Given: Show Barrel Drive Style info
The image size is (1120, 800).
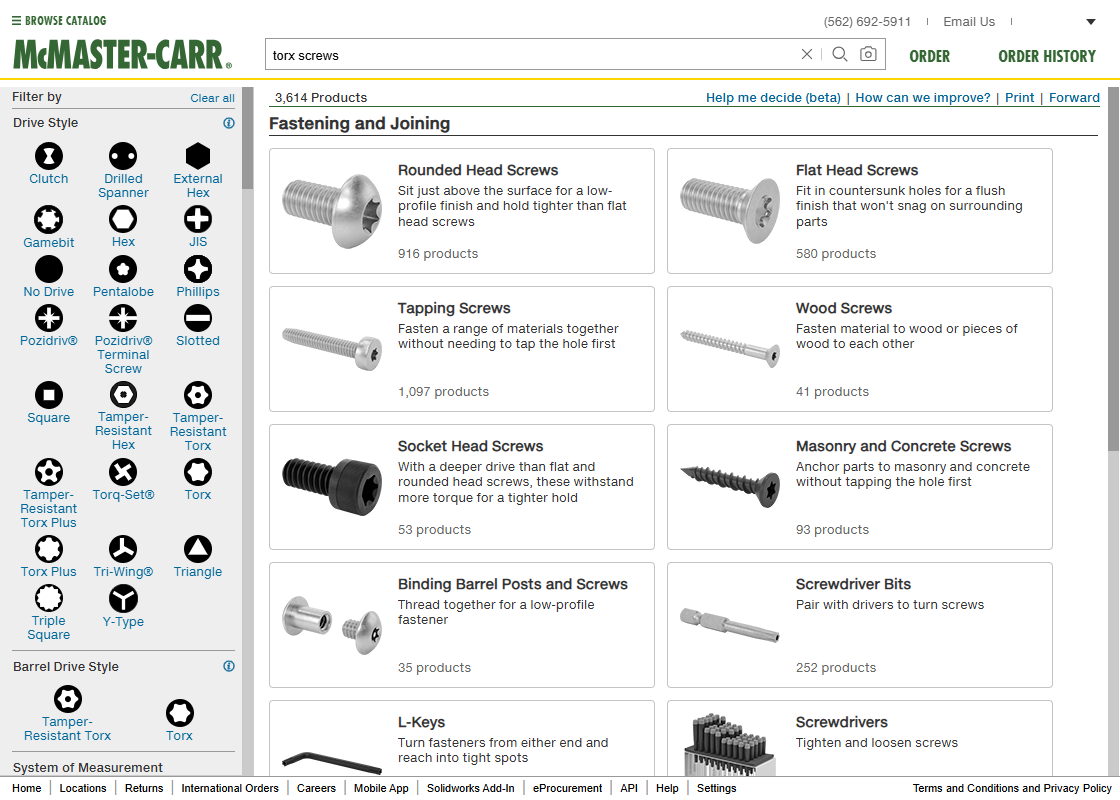Looking at the screenshot, I should pyautogui.click(x=229, y=666).
